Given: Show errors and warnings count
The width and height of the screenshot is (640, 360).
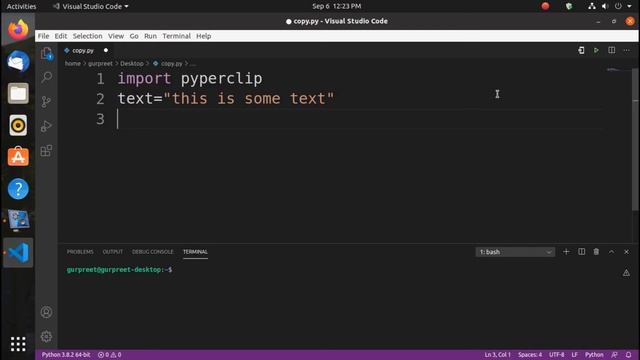Looking at the screenshot, I should pyautogui.click(x=109, y=355).
